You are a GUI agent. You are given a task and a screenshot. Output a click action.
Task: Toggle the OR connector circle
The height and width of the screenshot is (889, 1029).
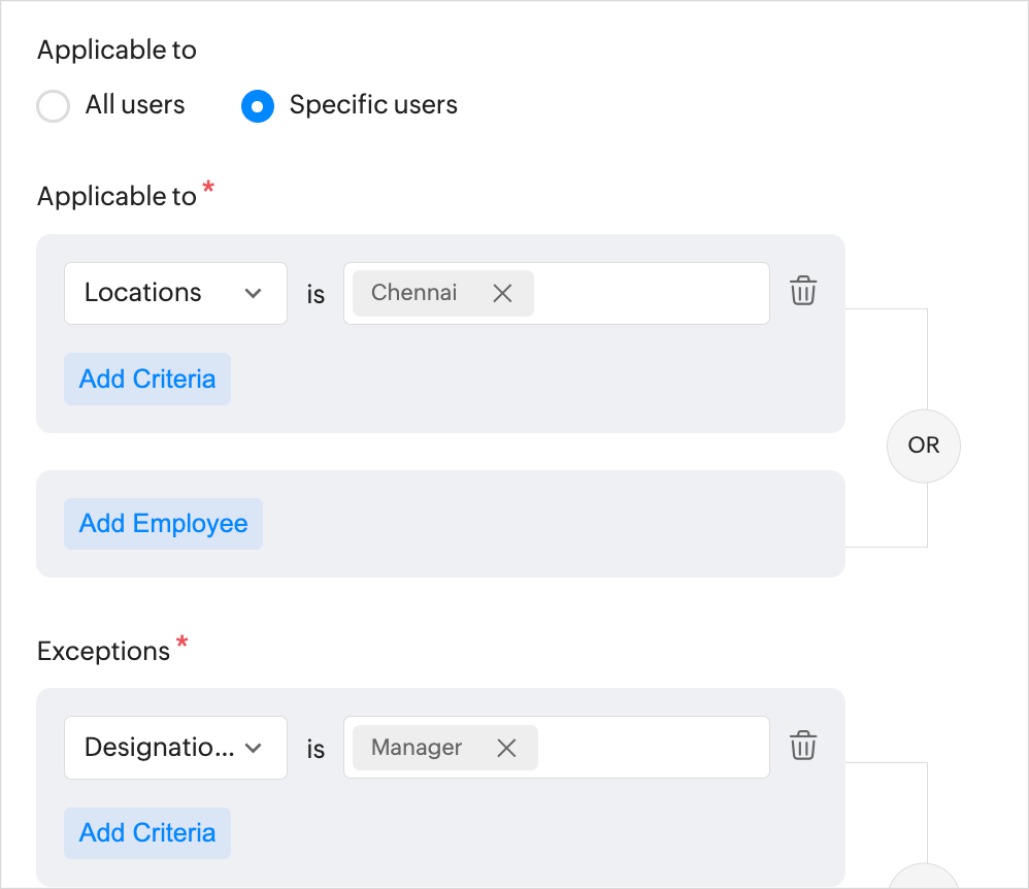[x=923, y=446]
